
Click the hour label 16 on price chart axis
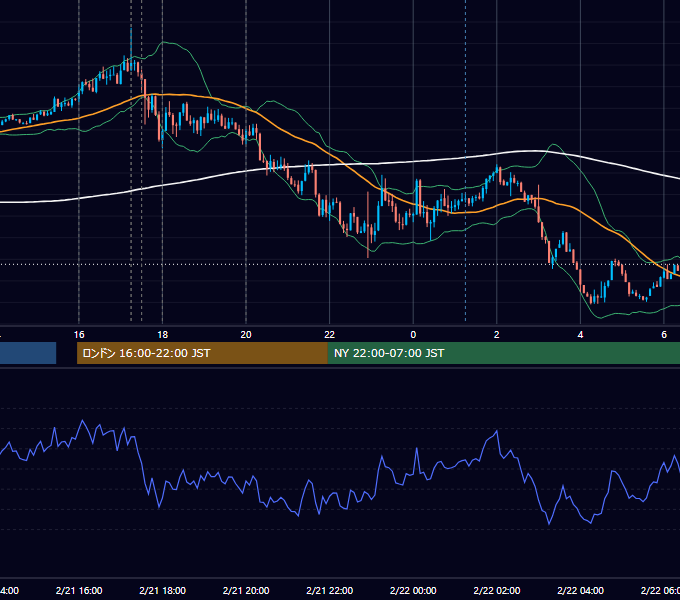(79, 335)
